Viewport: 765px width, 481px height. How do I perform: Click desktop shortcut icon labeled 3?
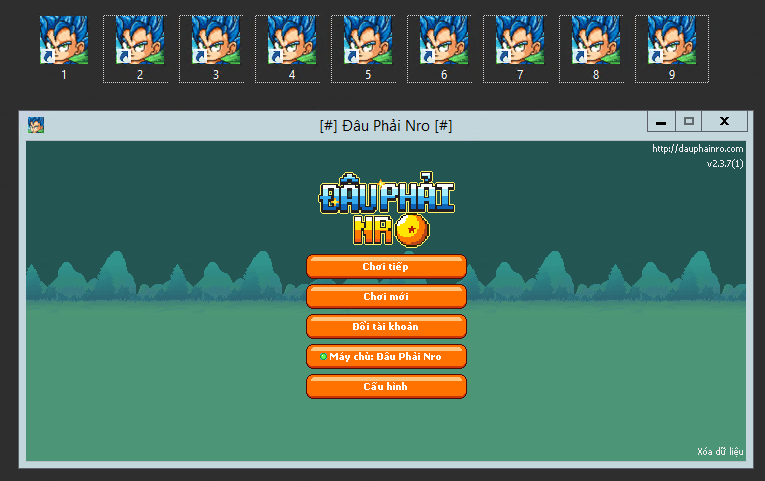(215, 41)
